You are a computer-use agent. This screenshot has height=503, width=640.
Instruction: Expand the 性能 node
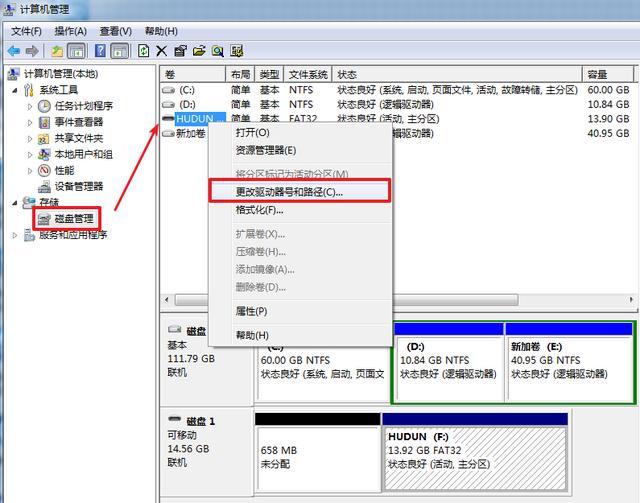tap(30, 170)
